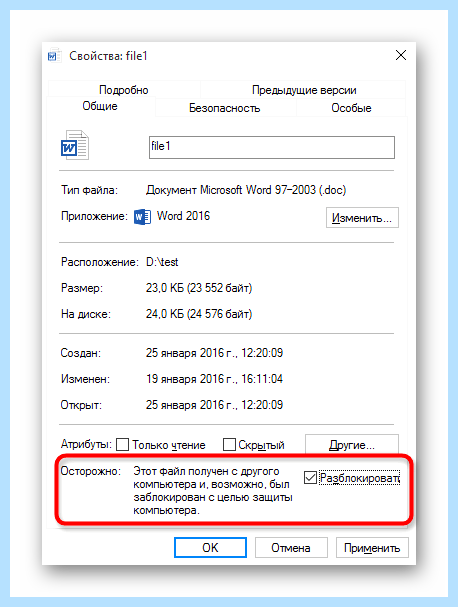This screenshot has height=607, width=458.
Task: Uncheck the 'Разблокировать' checkbox
Action: 310,478
